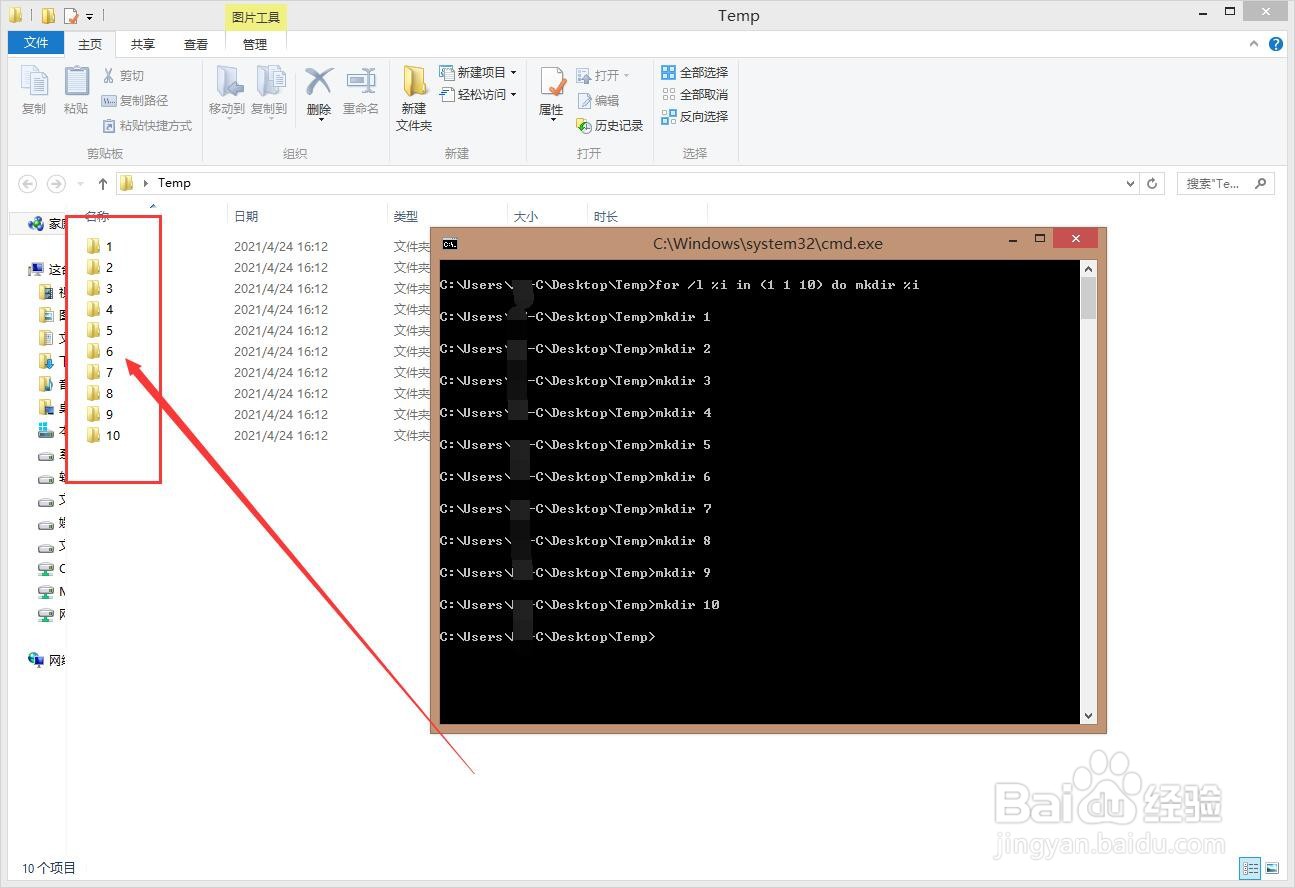
Task: Click the cmd window scroll down arrow
Action: coord(1089,716)
